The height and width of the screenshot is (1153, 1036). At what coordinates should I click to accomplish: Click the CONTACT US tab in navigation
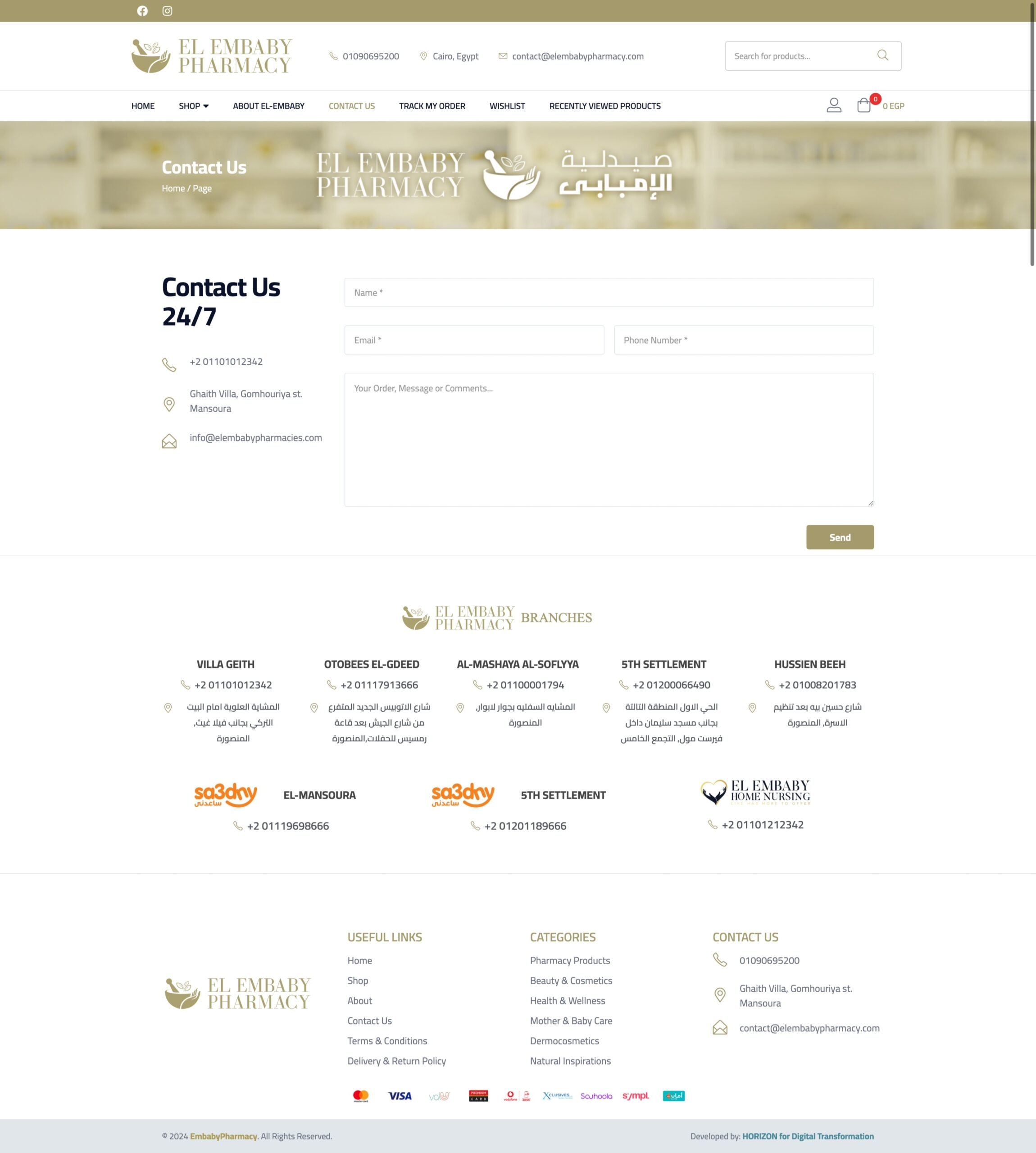352,105
